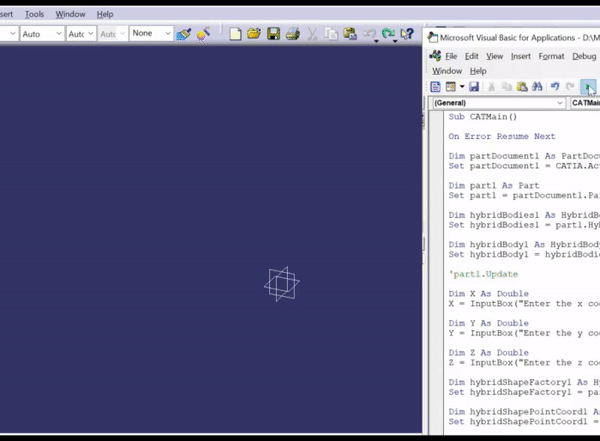Click the Cut scissors icon in CATIA toolbar
Screen dimensions: 600x441
point(312,34)
